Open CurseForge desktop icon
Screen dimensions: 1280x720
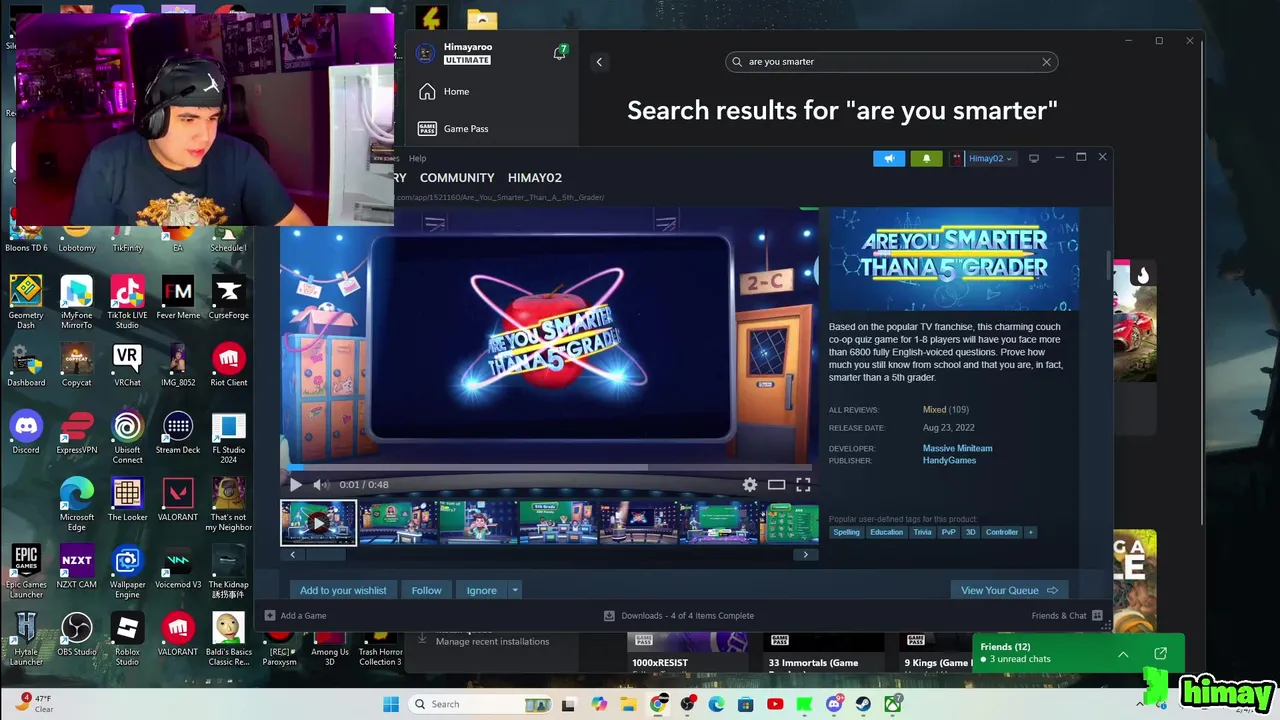click(228, 299)
